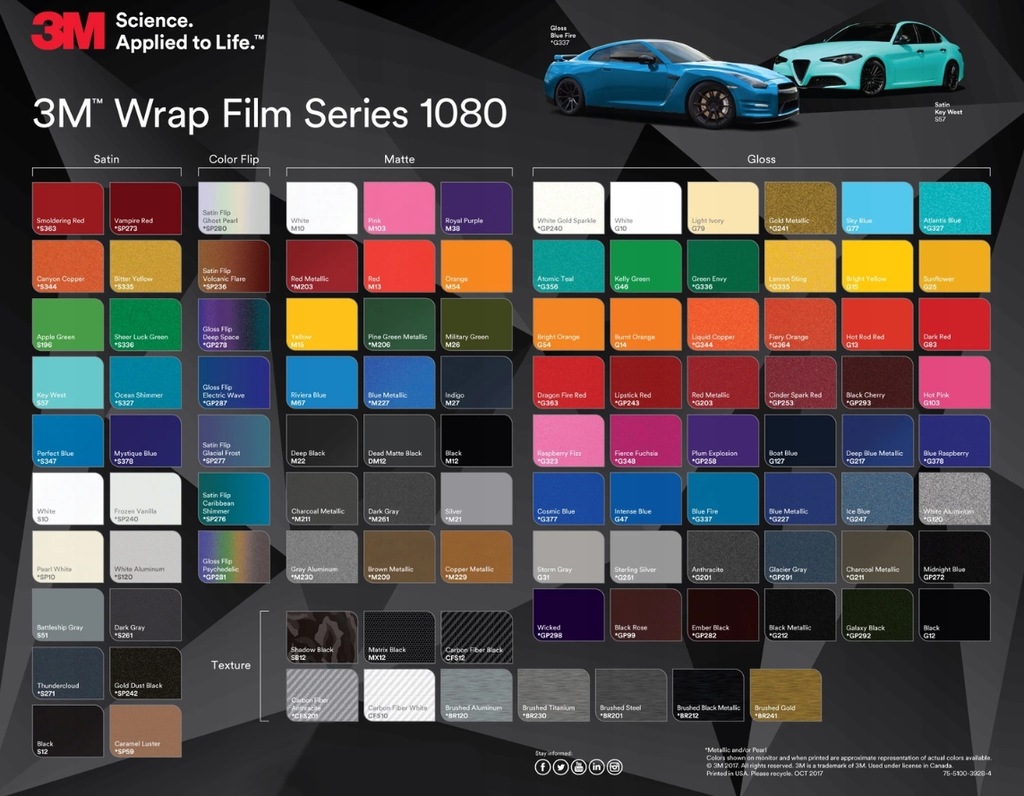The height and width of the screenshot is (796, 1024).
Task: Select the Key West S57 swatch
Action: [68, 383]
